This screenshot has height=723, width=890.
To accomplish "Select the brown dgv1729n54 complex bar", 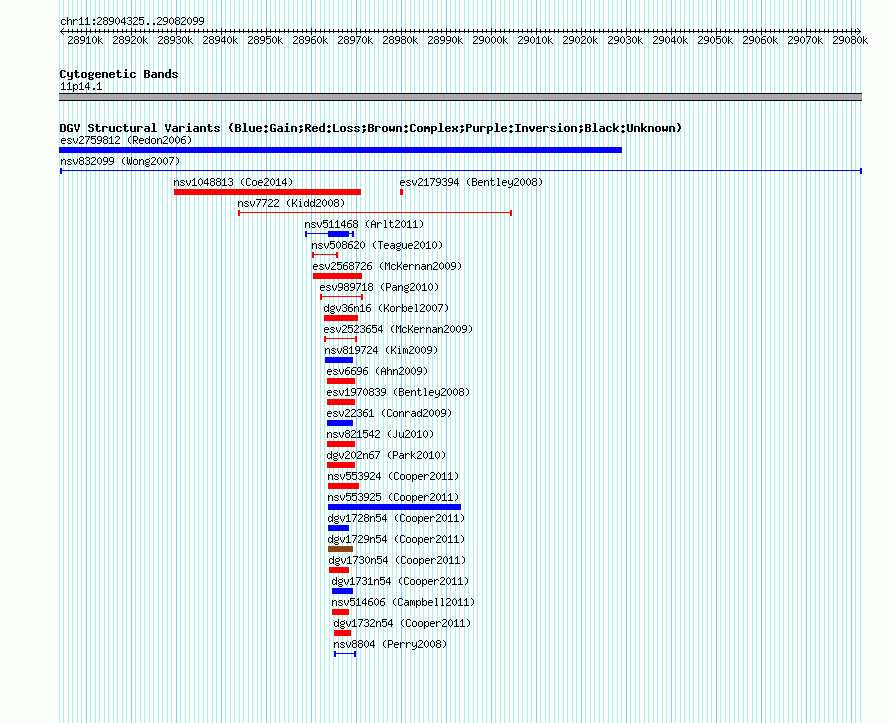I will point(341,549).
